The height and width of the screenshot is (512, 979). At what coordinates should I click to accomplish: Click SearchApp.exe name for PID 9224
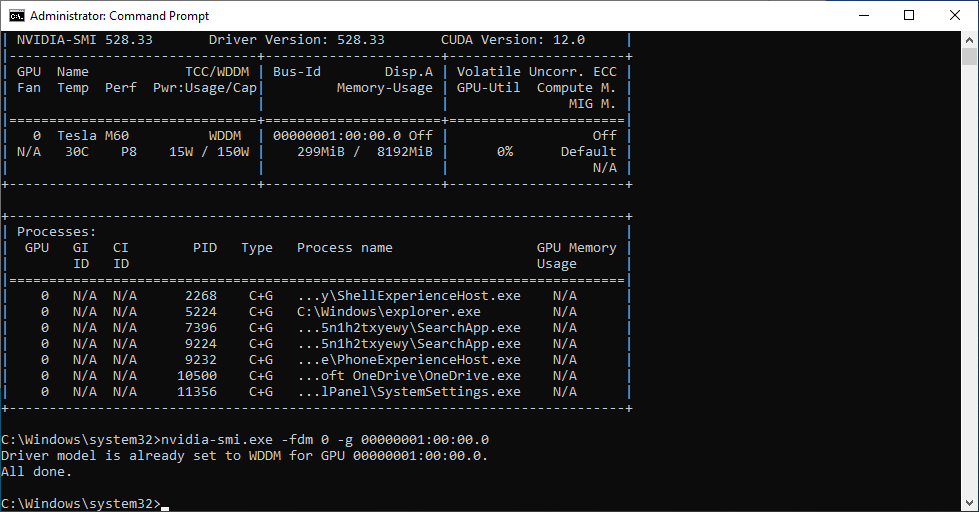click(409, 344)
